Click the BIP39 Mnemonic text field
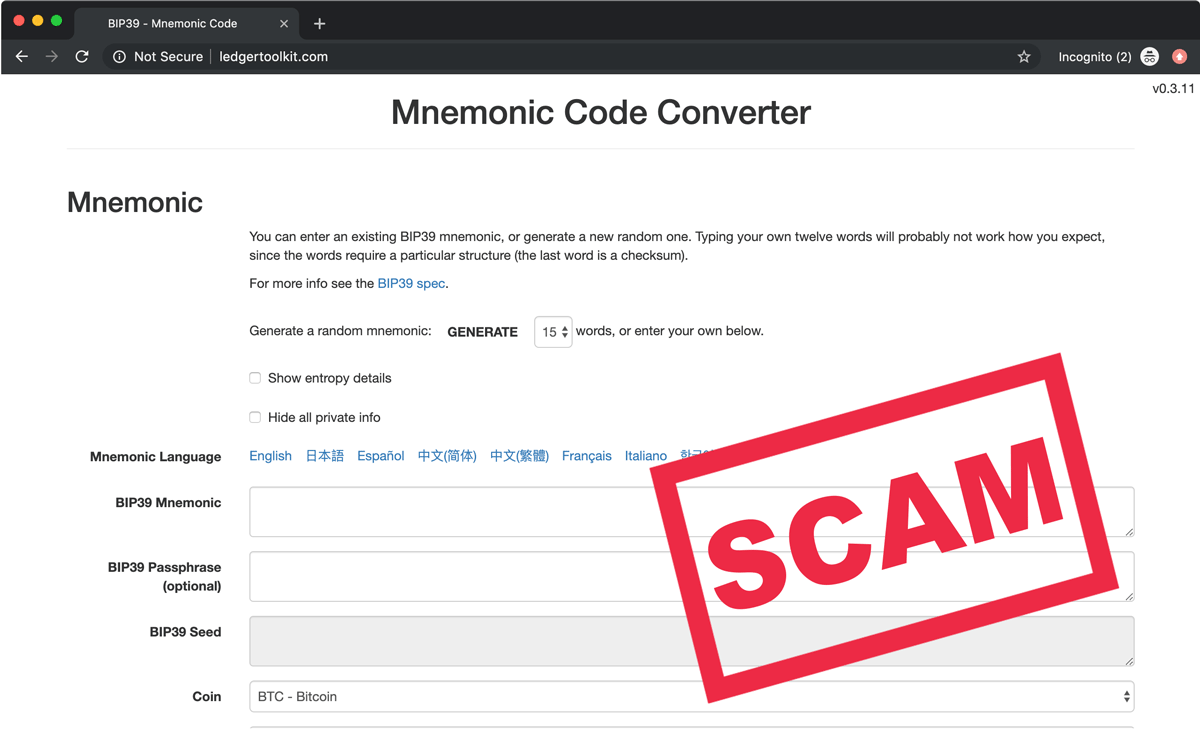 (450, 512)
